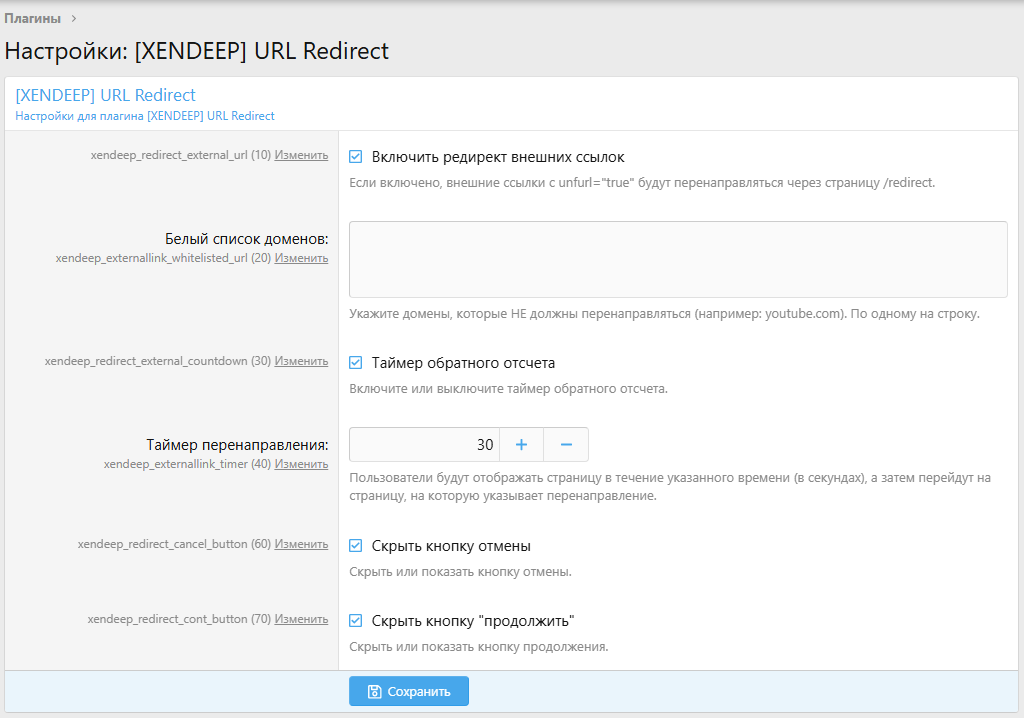Open Изменить for xendeep_redirect_external_url option

point(301,155)
